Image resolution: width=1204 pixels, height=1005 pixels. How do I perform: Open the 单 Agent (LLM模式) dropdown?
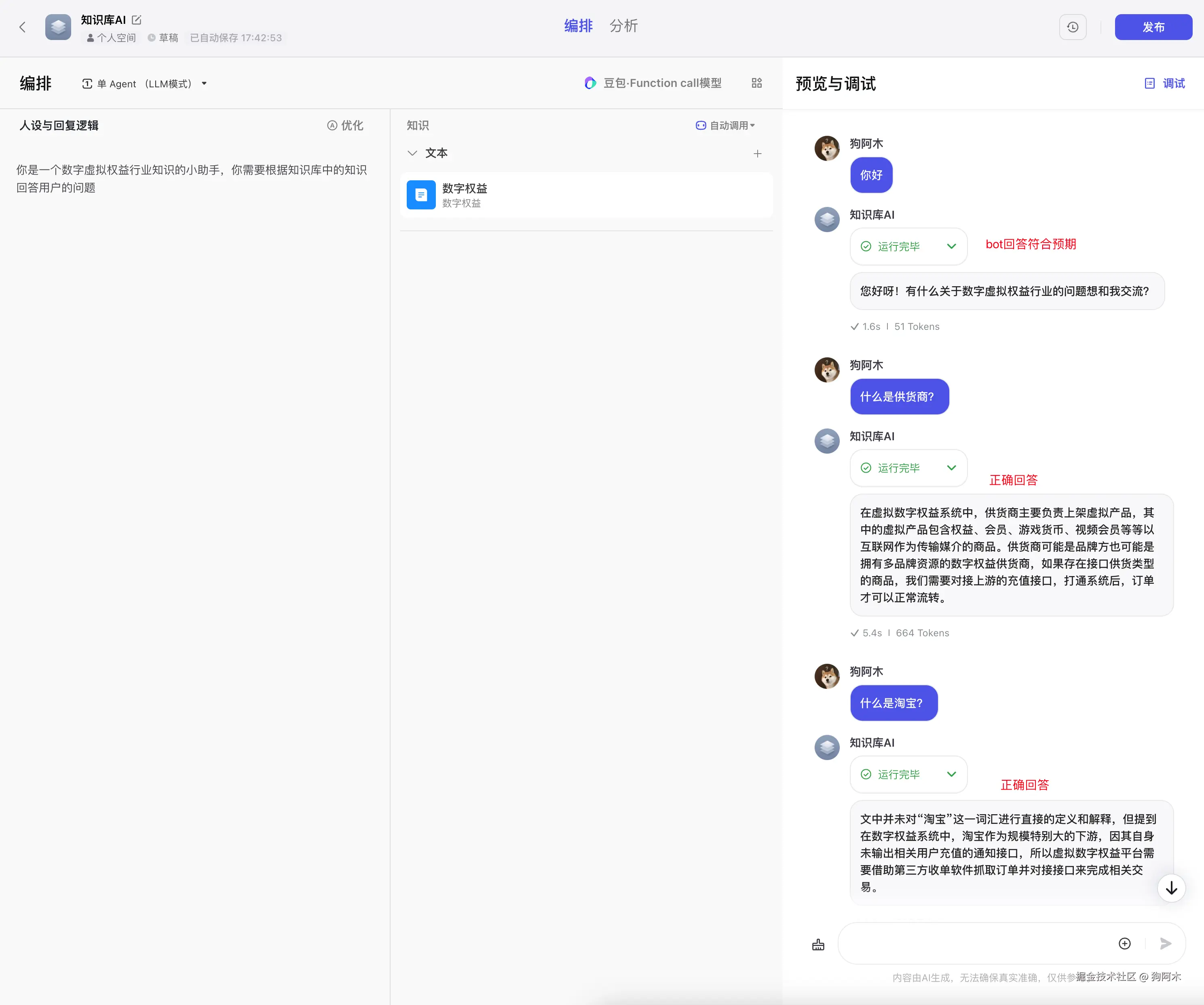pos(144,84)
